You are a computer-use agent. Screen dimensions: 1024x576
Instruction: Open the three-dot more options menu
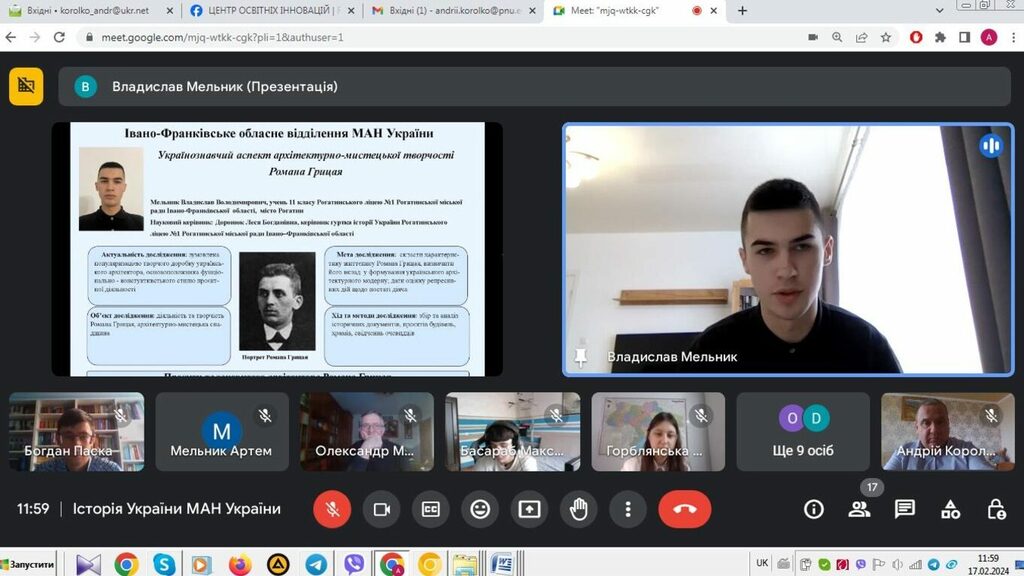click(627, 509)
